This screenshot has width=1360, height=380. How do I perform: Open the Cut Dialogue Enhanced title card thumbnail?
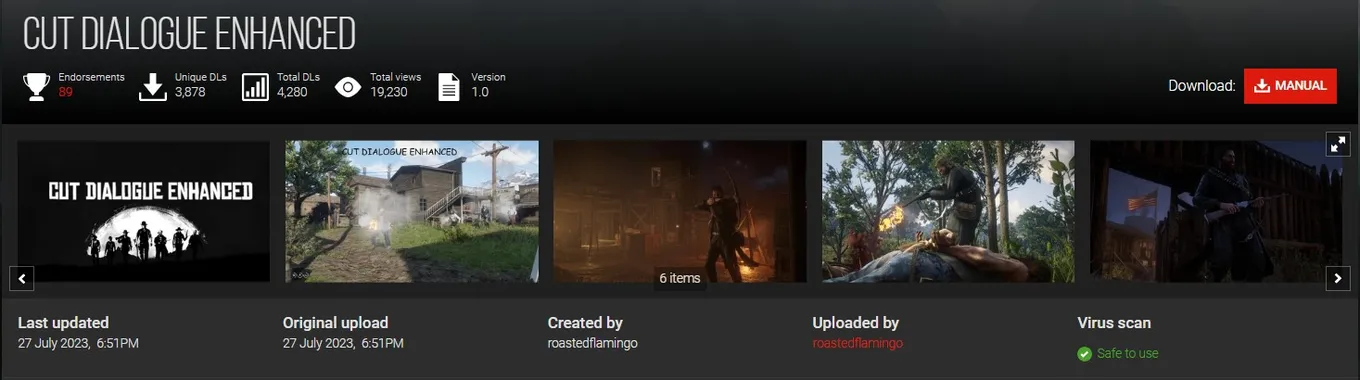pyautogui.click(x=144, y=211)
